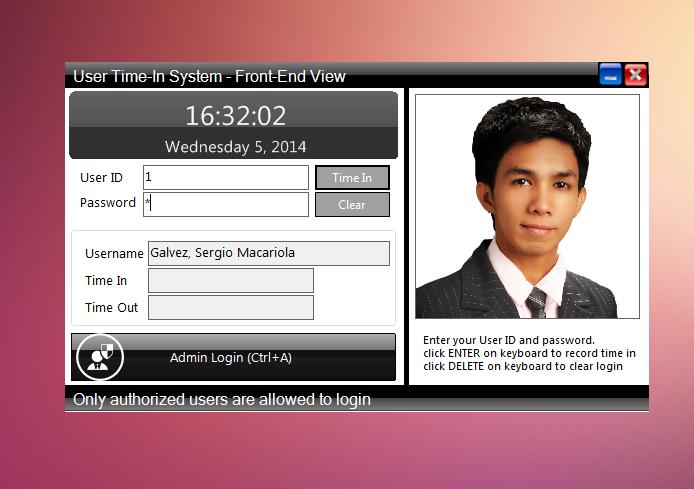Screen dimensions: 694x489
Task: Open Admin Login (Ctrl+A) bar
Action: coord(233,357)
